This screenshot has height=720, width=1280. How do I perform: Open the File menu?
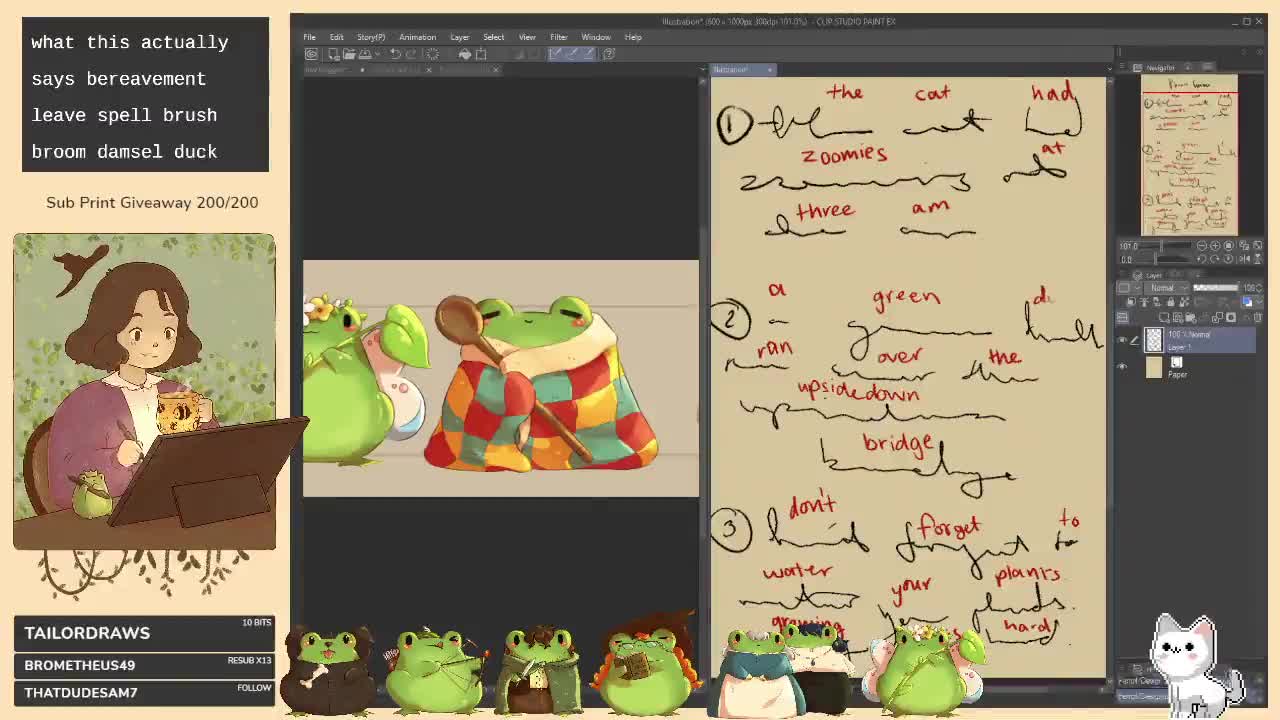click(309, 37)
